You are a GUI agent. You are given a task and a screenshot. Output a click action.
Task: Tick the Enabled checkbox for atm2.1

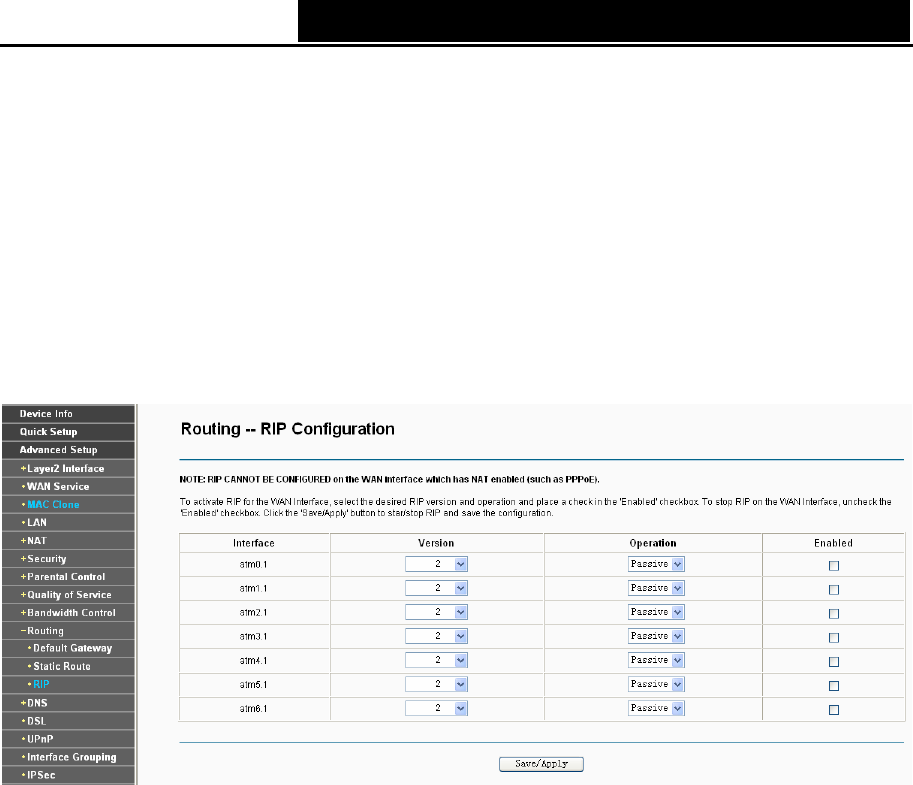click(x=834, y=613)
